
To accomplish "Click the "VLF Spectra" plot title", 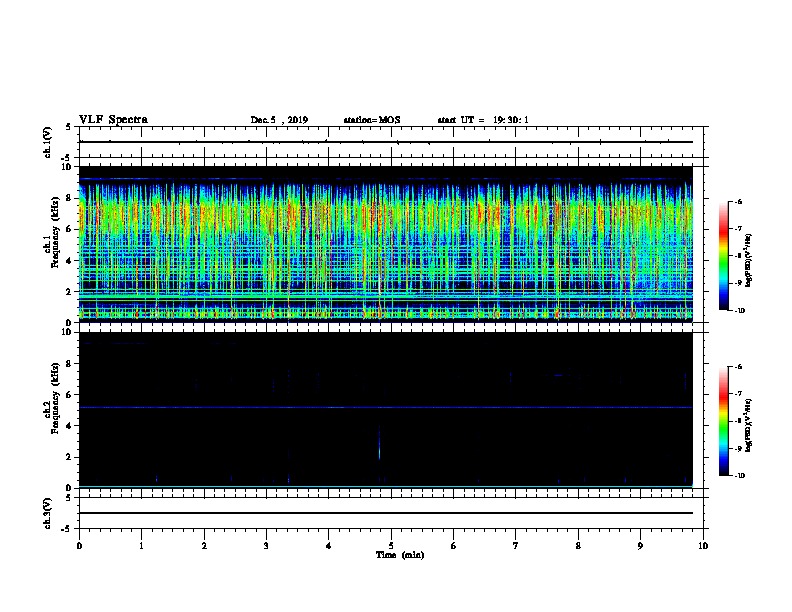I will tap(113, 120).
